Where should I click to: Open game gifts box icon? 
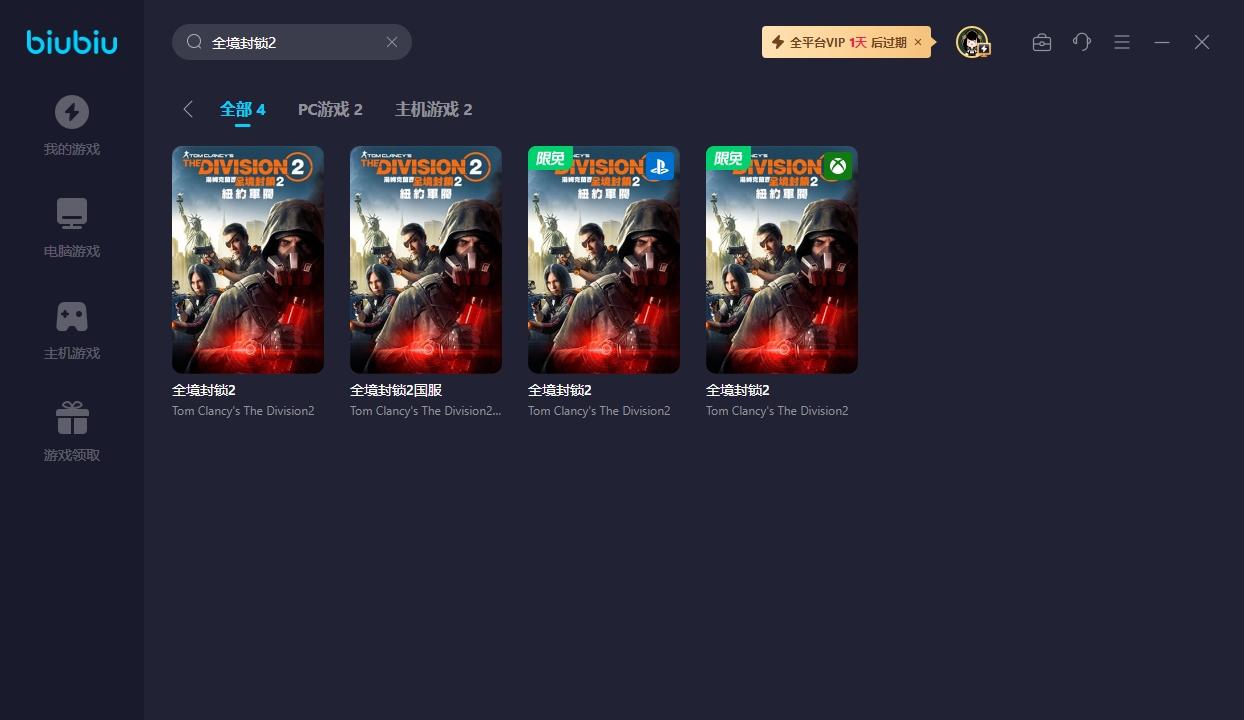71,418
